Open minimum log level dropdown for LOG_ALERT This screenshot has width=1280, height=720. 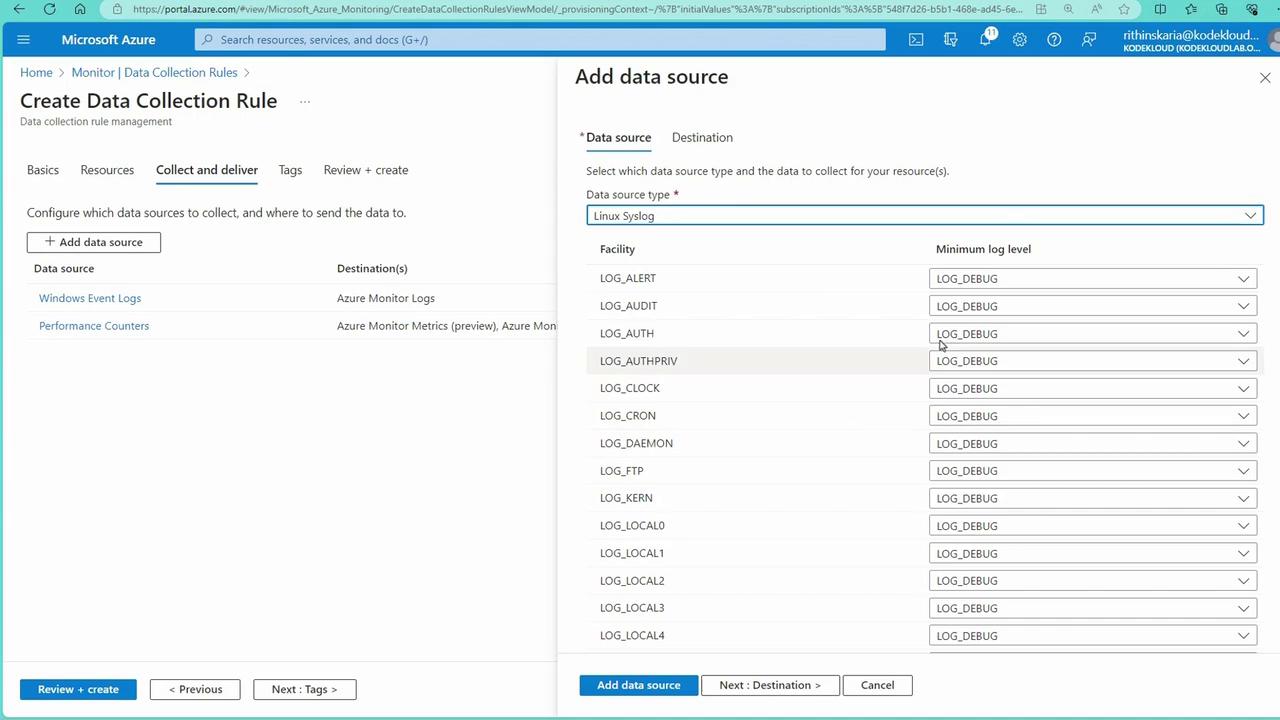click(x=1092, y=279)
